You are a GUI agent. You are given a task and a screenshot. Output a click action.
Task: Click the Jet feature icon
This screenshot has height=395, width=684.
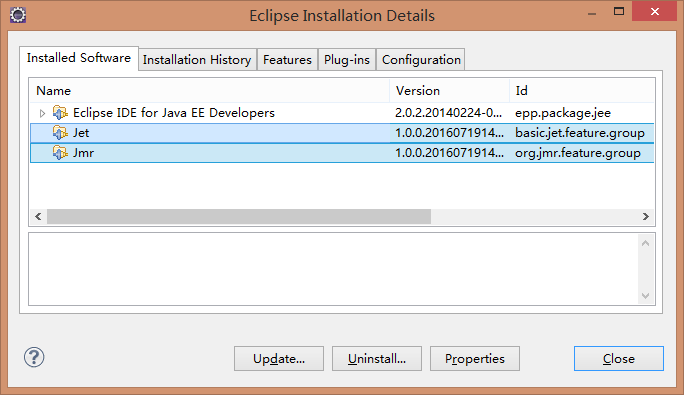[60, 133]
